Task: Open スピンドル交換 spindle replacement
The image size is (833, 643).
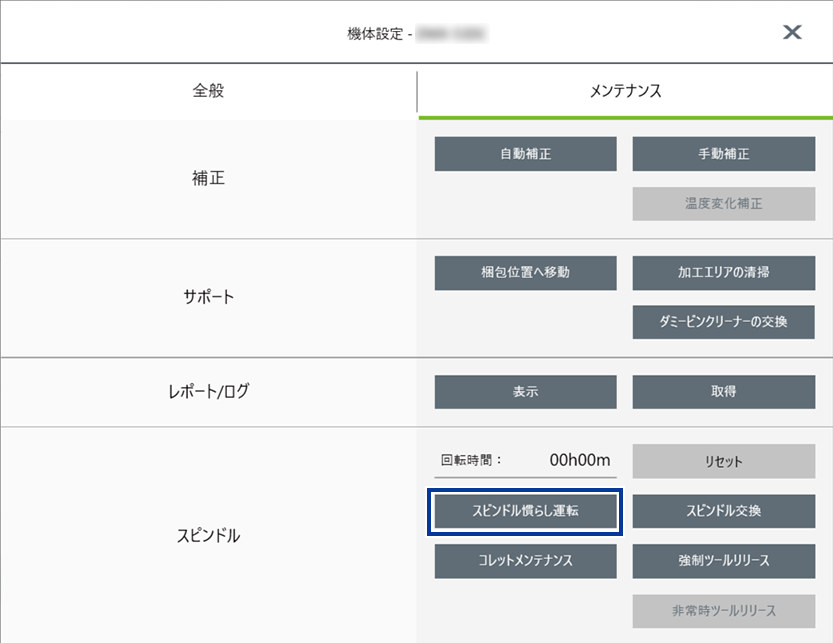Action: click(724, 511)
